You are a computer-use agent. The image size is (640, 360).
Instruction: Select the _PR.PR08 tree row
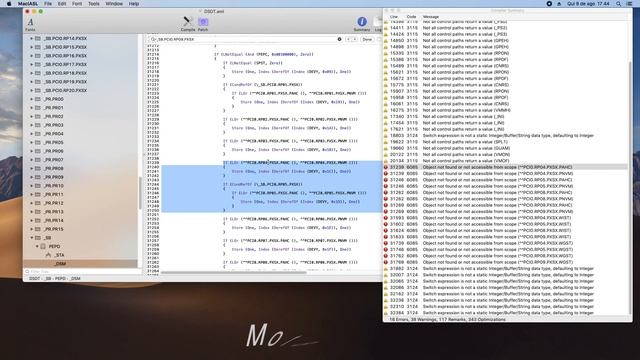click(81, 168)
